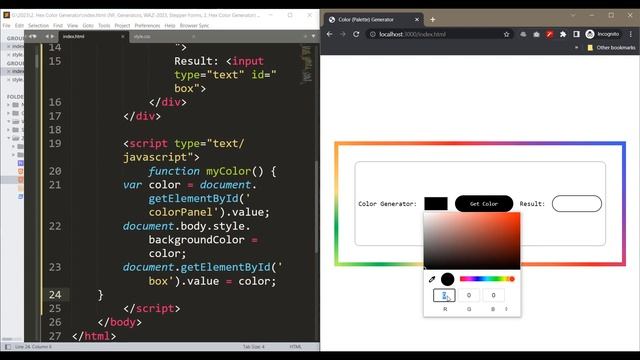Expand hidden bookmarks chevron

pyautogui.click(x=576, y=48)
